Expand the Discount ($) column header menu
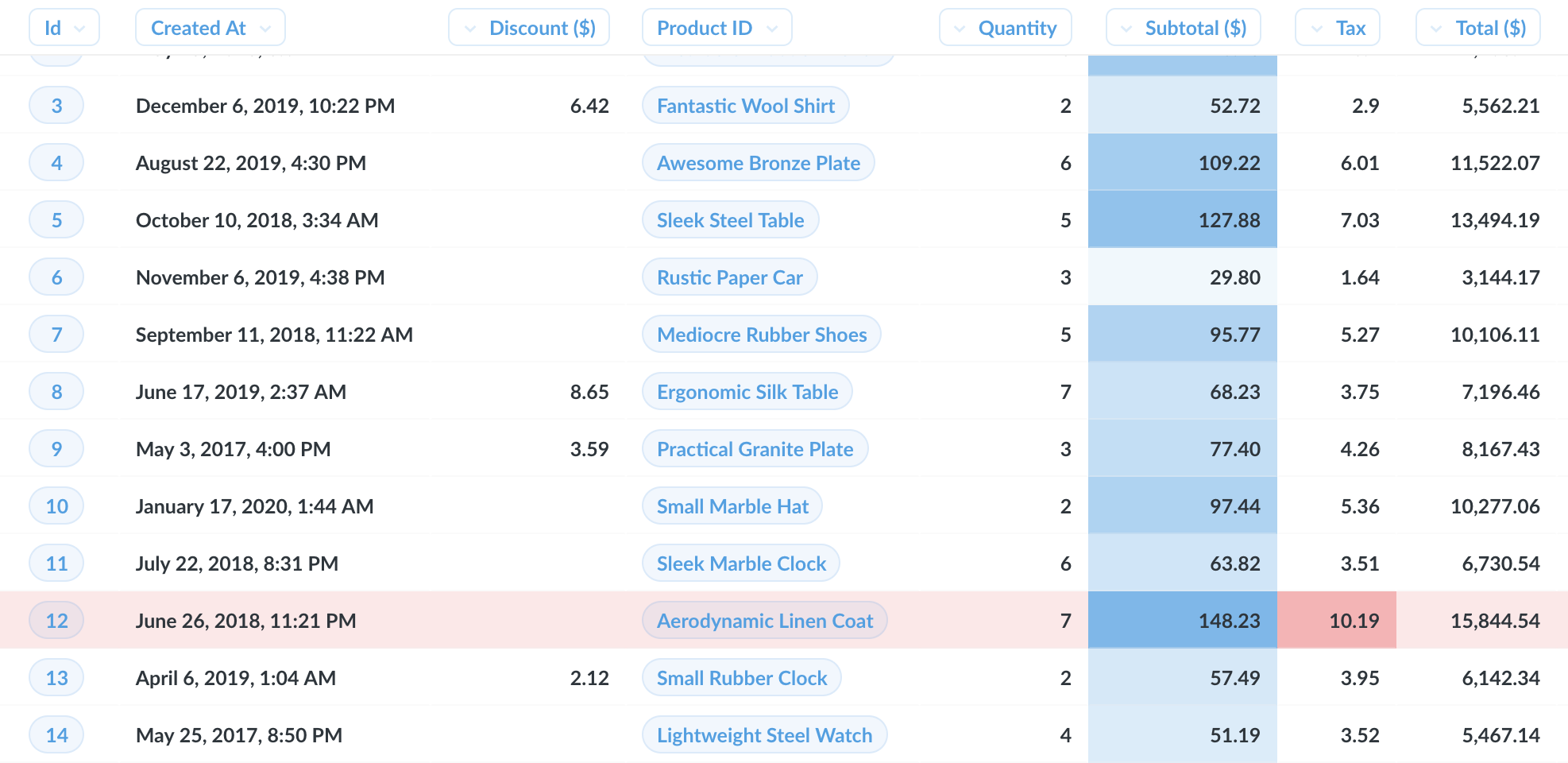1568x763 pixels. (529, 28)
